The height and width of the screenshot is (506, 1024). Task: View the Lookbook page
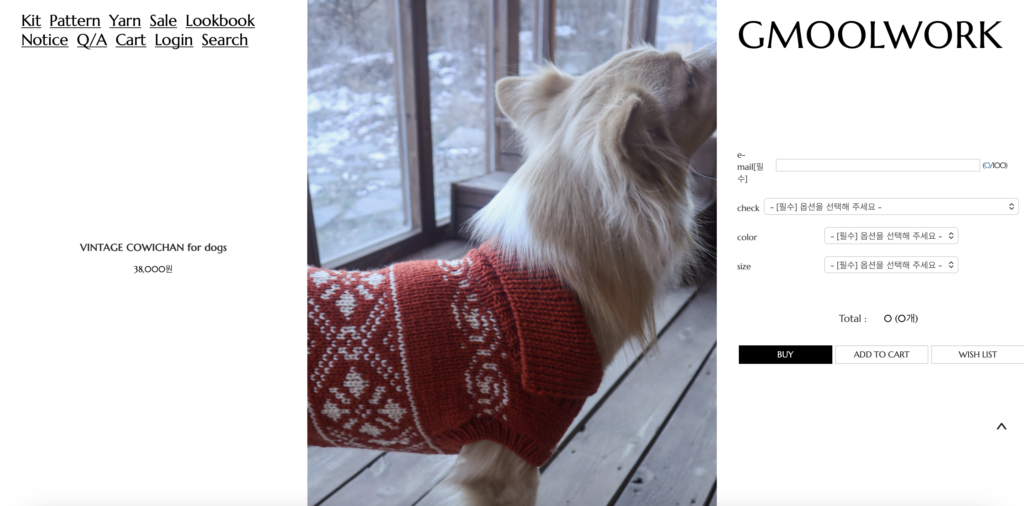[x=220, y=21]
